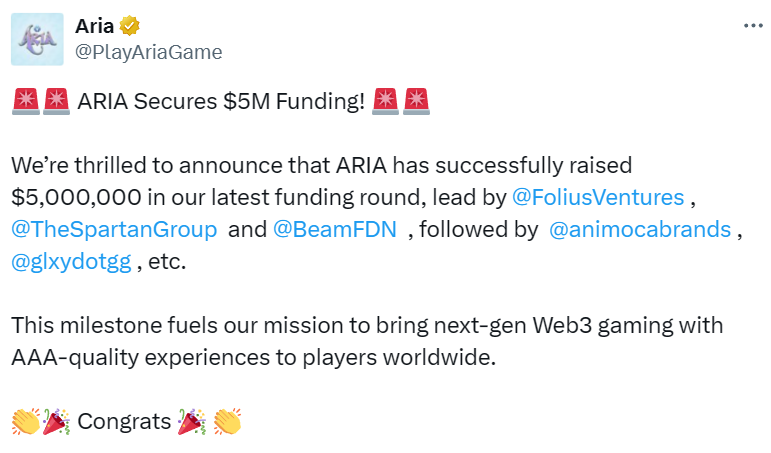Click the first siren emoji in the headline
Viewport: 771px width, 453px height.
(x=25, y=101)
